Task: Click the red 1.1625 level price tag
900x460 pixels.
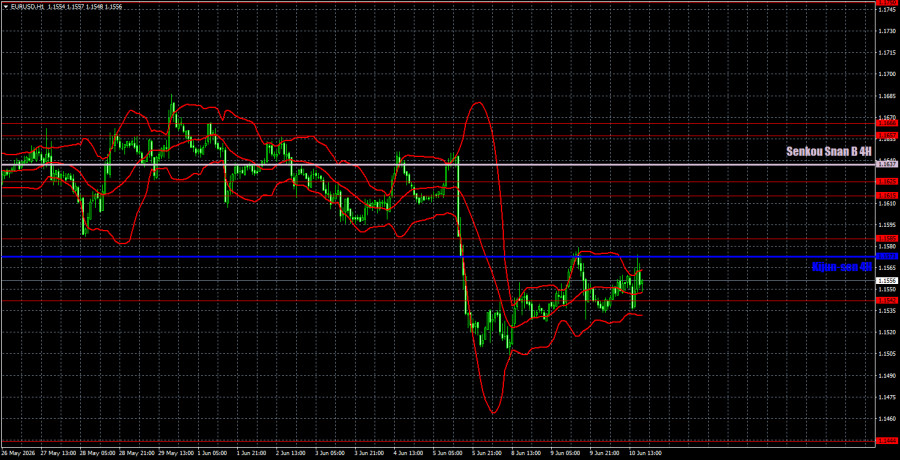Action: (887, 181)
